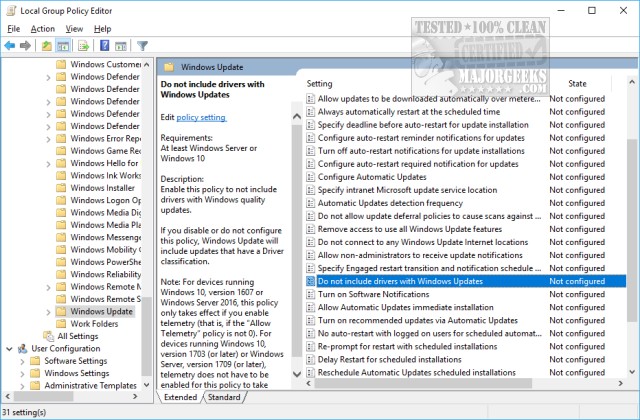Screen dimensions: 640x420
Task: Select 'Do not include drivers with Windows Updates'
Action: click(x=466, y=281)
